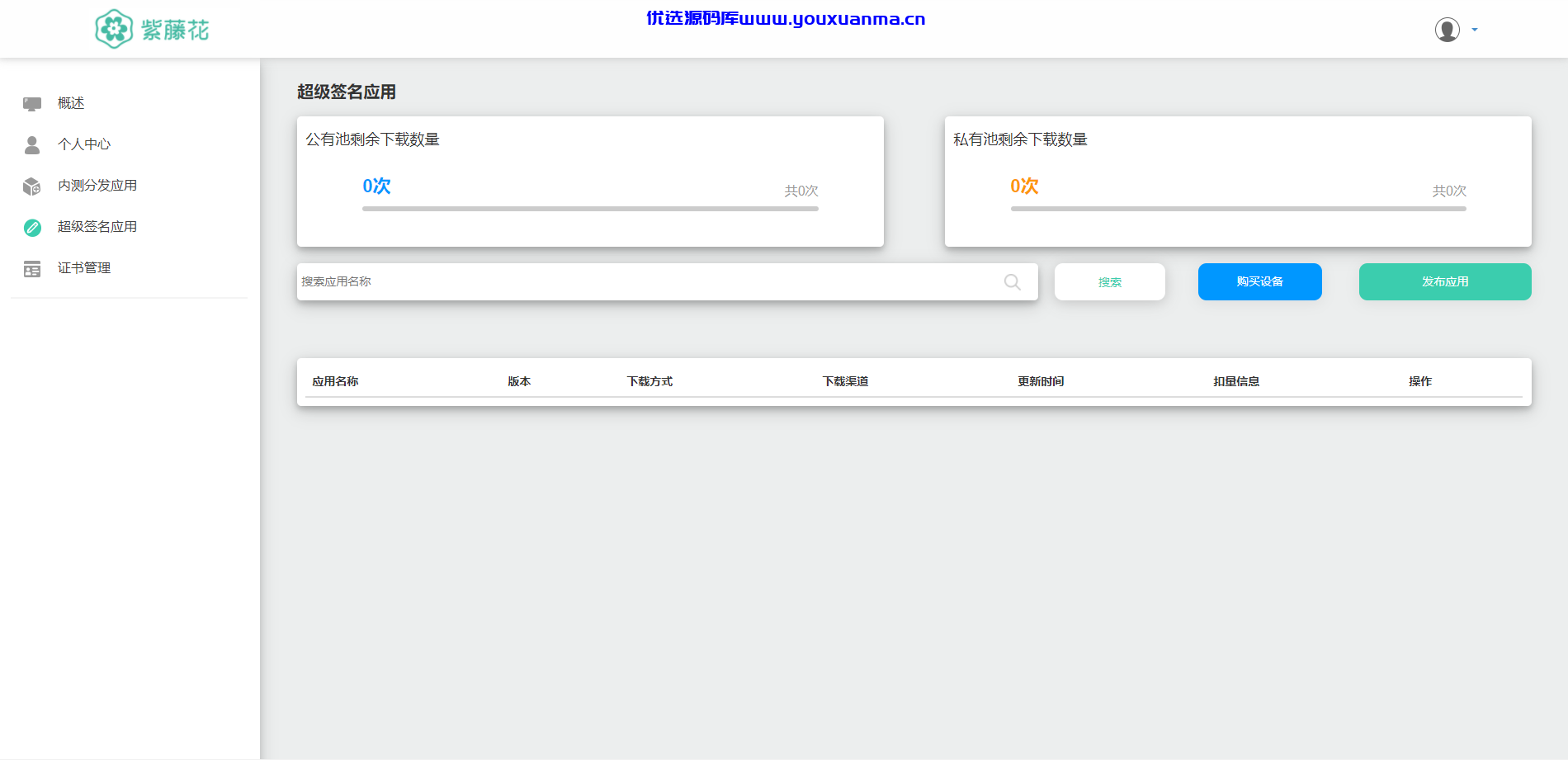
Task: Click the 超级签名应用 green pen icon
Action: coord(32,227)
